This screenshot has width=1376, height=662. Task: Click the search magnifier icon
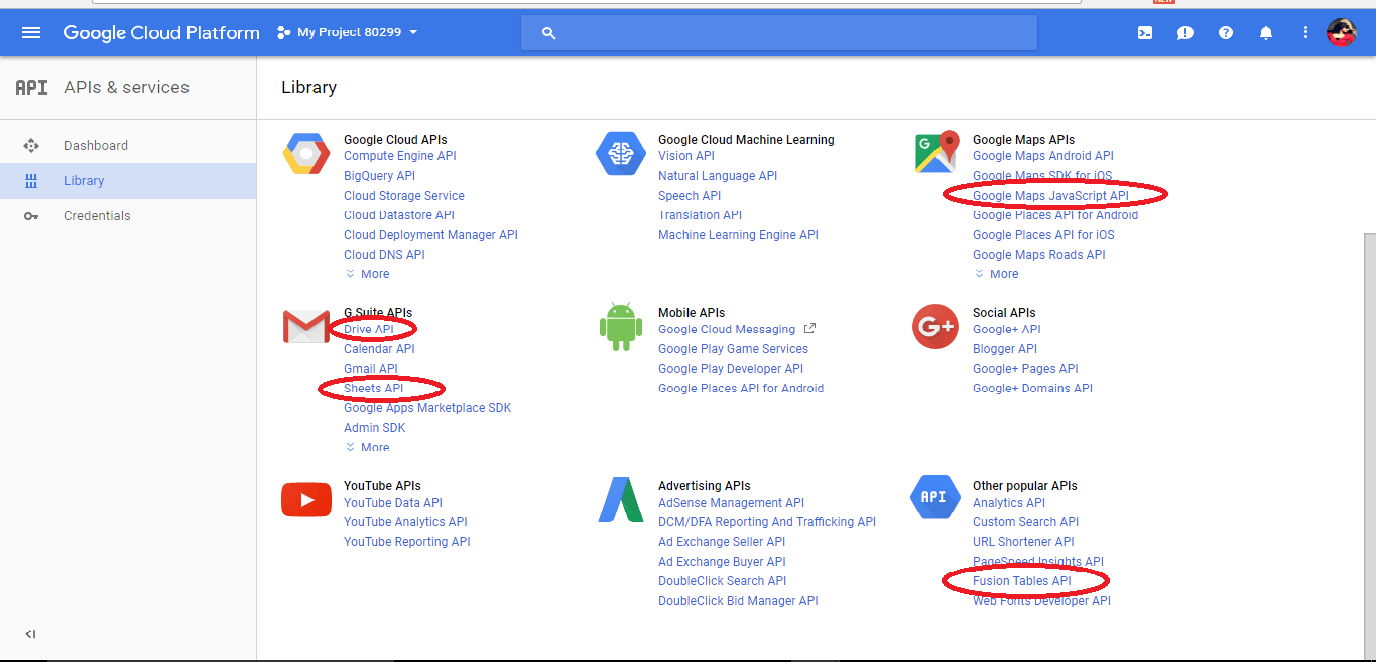[x=548, y=33]
